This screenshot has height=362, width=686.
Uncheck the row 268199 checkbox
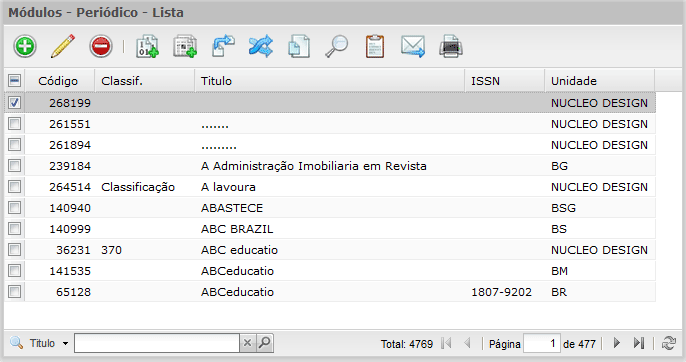click(14, 102)
